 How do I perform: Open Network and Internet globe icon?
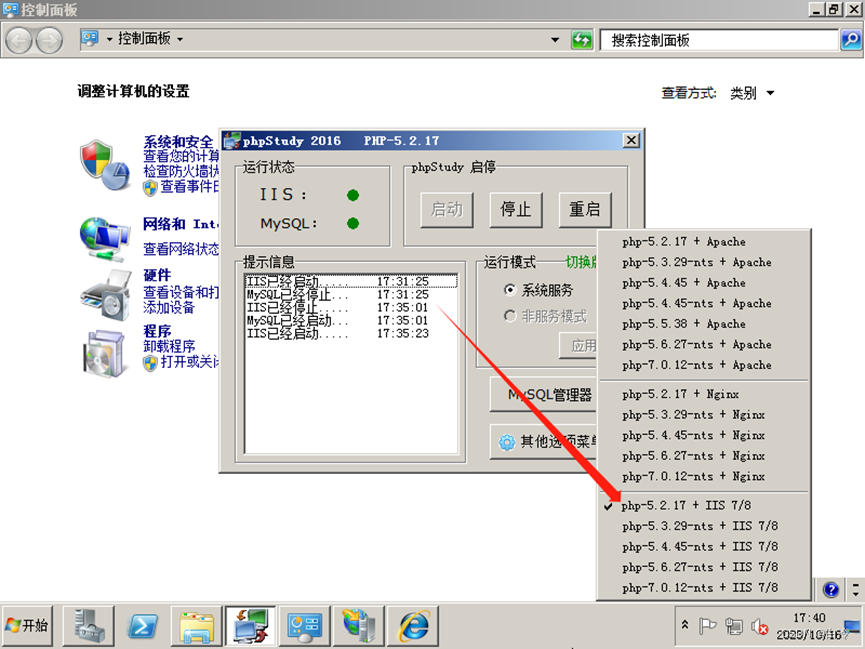click(x=105, y=240)
